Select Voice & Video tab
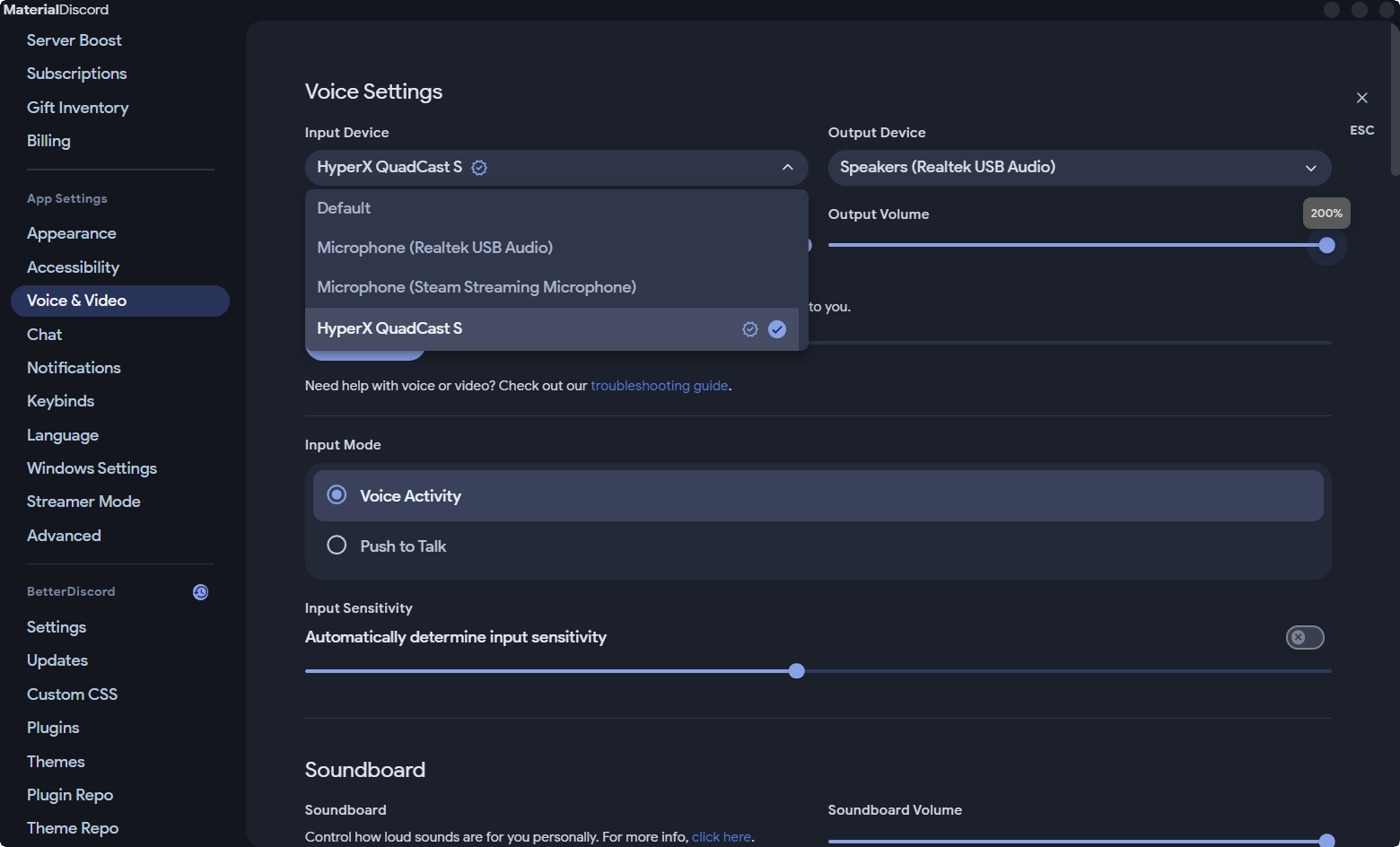Viewport: 1400px width, 847px height. (x=120, y=301)
